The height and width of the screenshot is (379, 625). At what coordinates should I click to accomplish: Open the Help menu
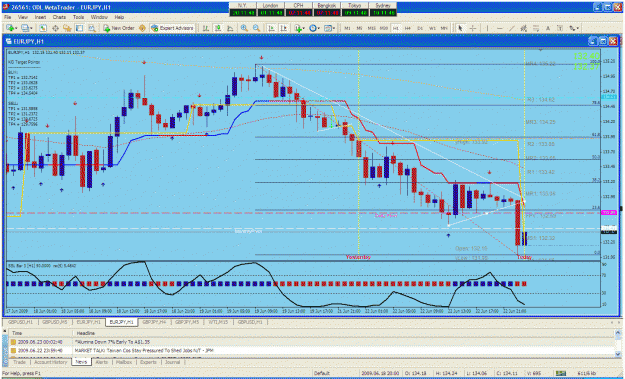[119, 18]
